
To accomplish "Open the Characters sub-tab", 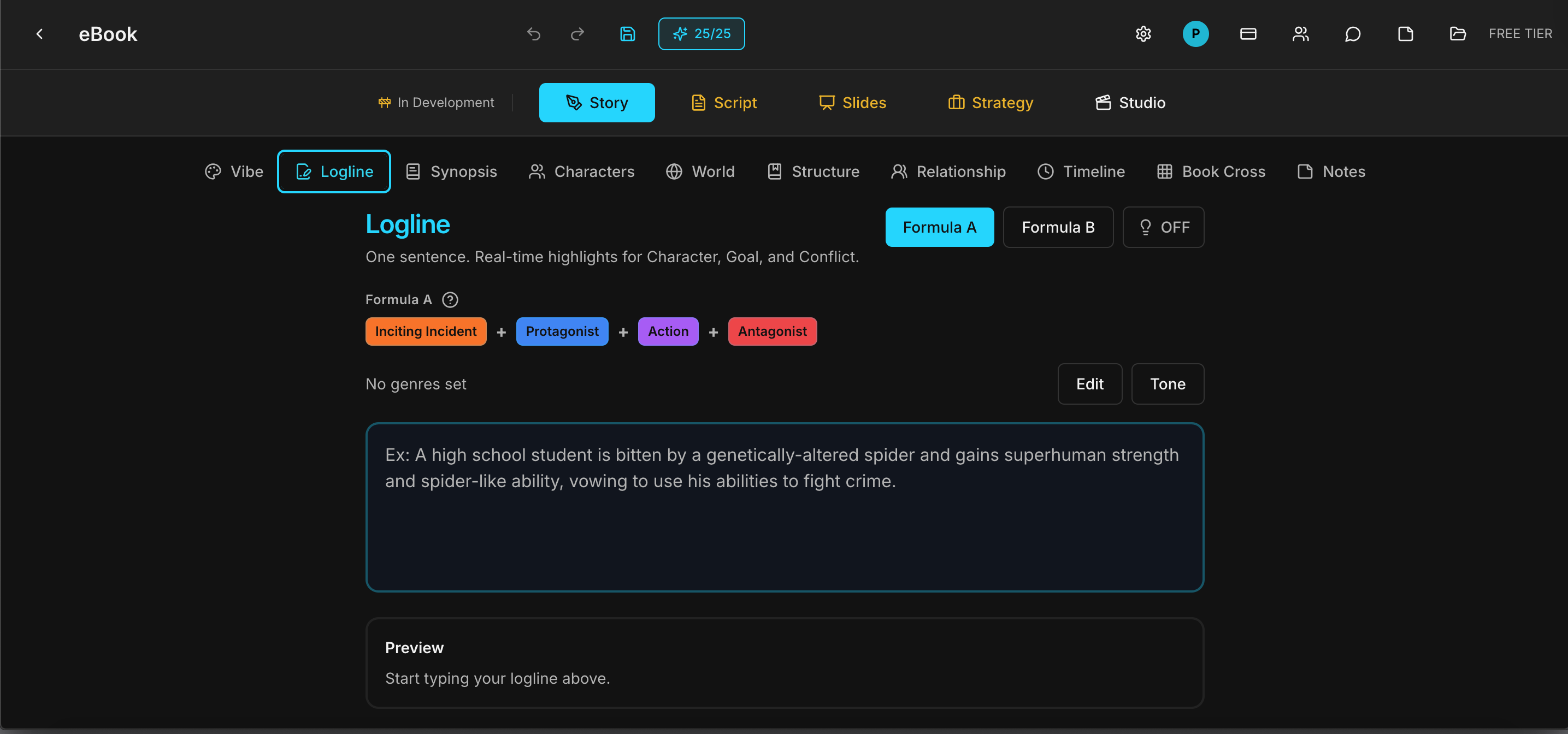I will [x=581, y=171].
